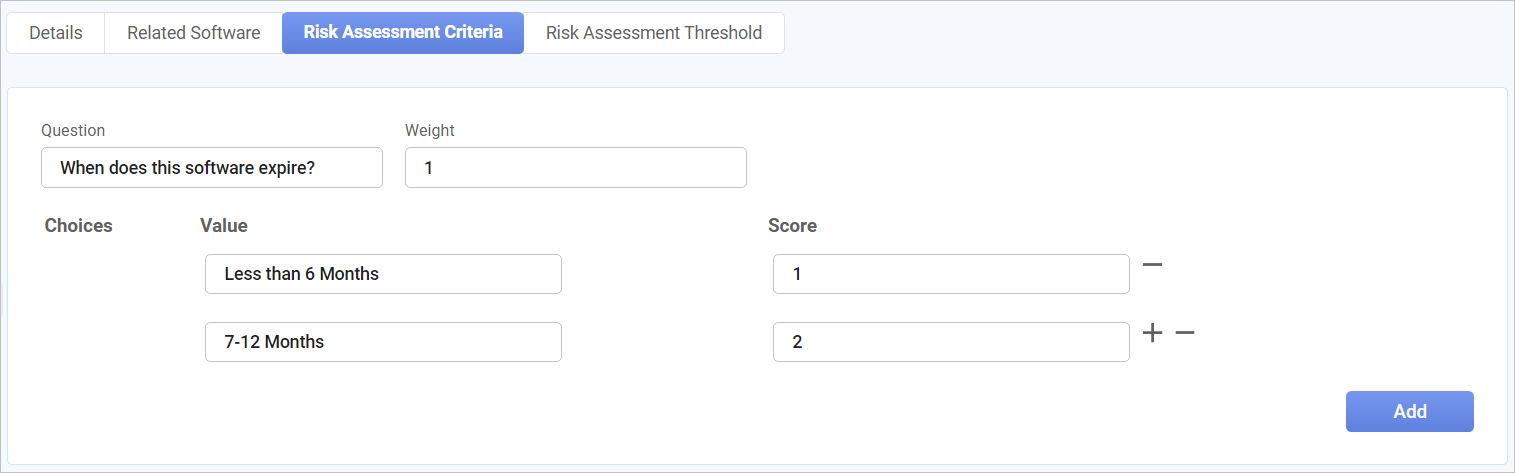Focus the Weight input field
Image resolution: width=1515 pixels, height=473 pixels.
575,168
